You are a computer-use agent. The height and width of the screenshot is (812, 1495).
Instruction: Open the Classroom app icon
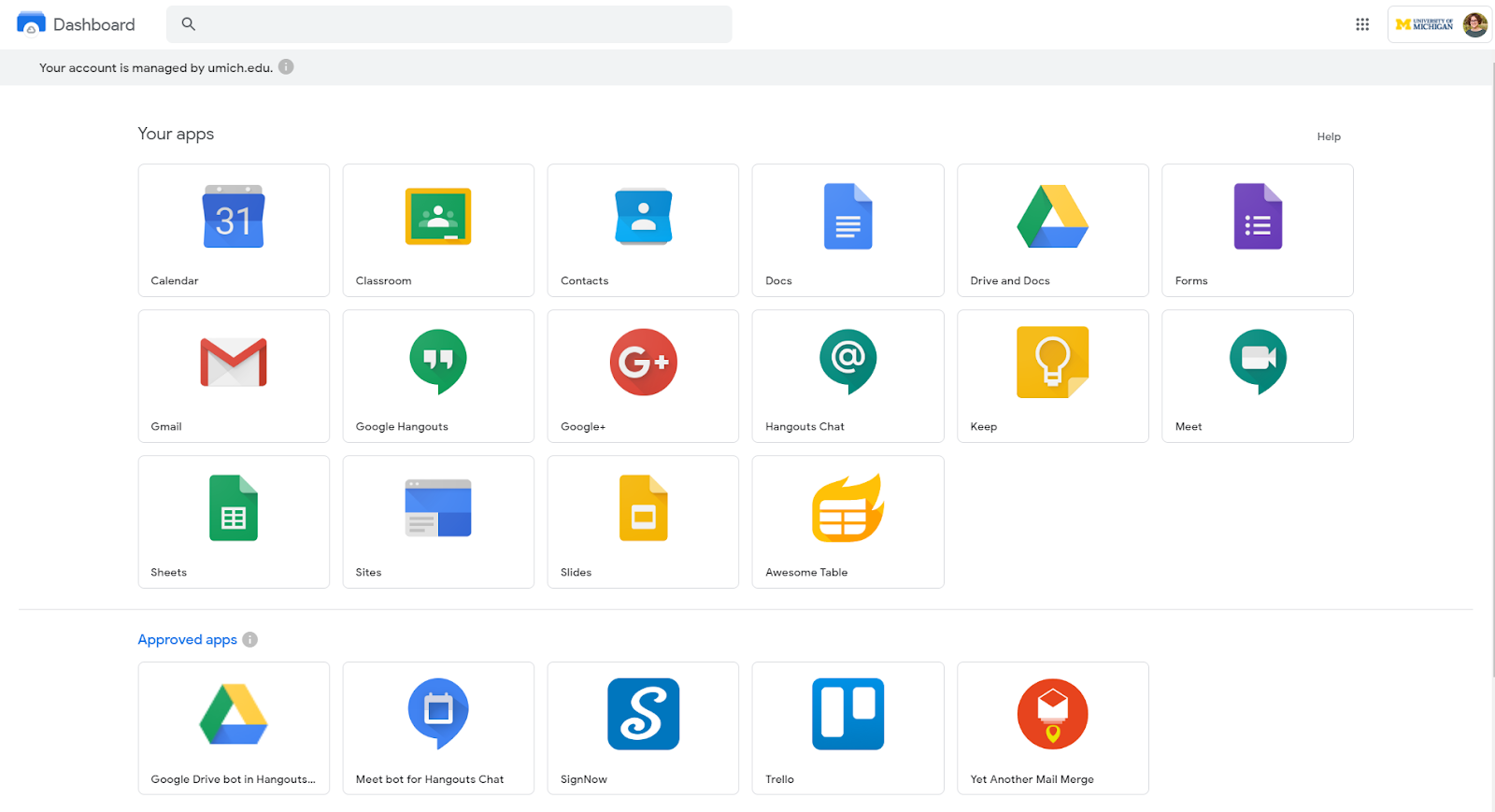point(438,216)
